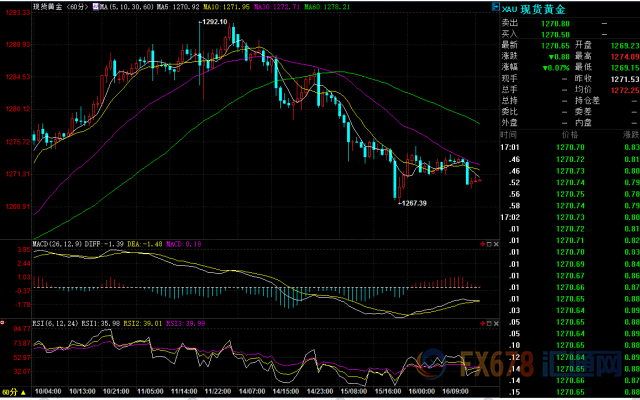Click the 时间 column header in tick list
640x400 pixels.
(x=509, y=133)
